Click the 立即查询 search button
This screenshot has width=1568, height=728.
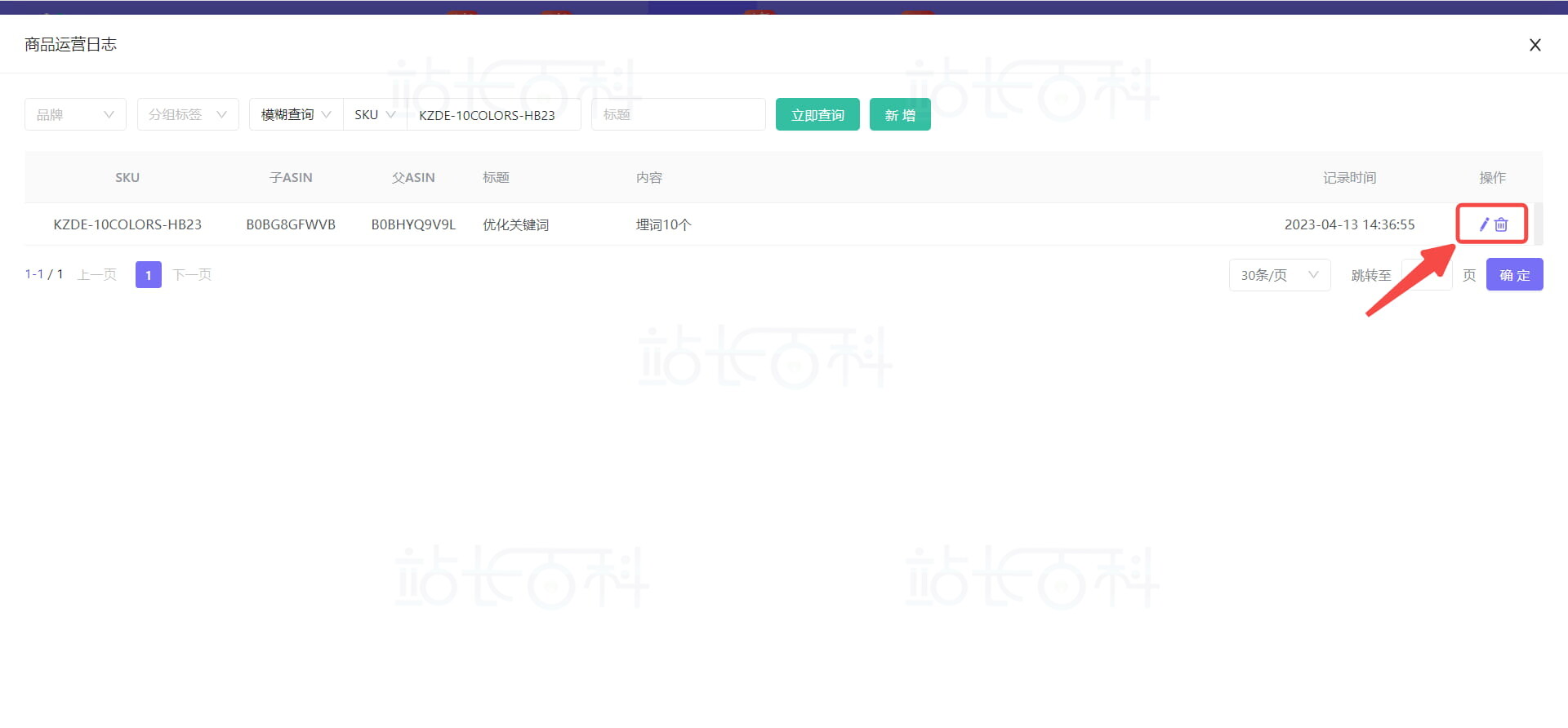[817, 114]
